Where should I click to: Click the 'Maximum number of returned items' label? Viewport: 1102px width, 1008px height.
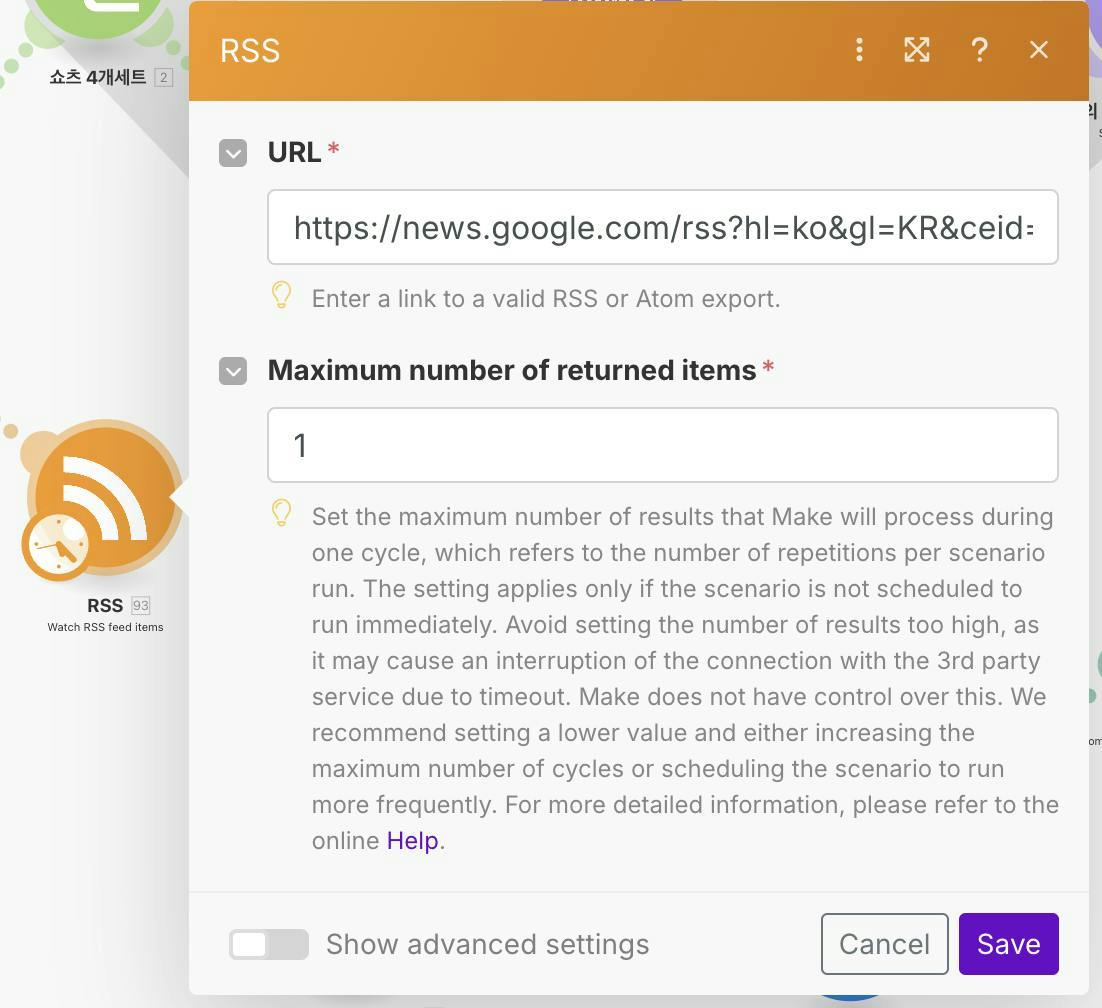pyautogui.click(x=512, y=370)
